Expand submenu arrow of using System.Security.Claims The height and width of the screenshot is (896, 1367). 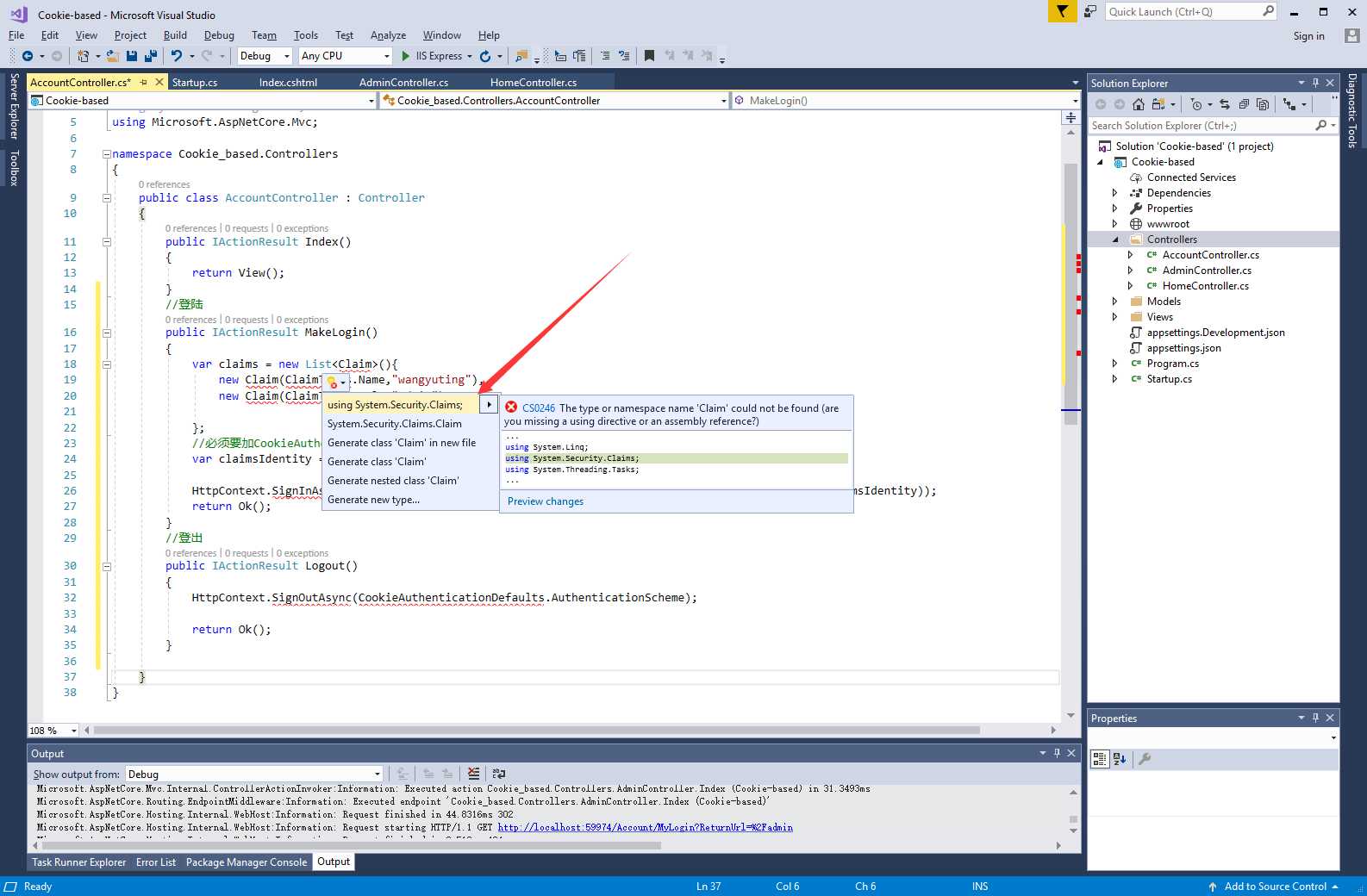489,405
